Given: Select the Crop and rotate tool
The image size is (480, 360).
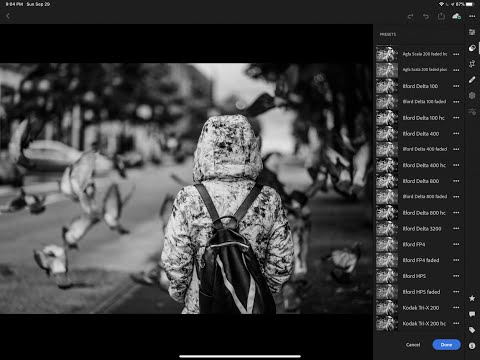Looking at the screenshot, I should click(472, 64).
